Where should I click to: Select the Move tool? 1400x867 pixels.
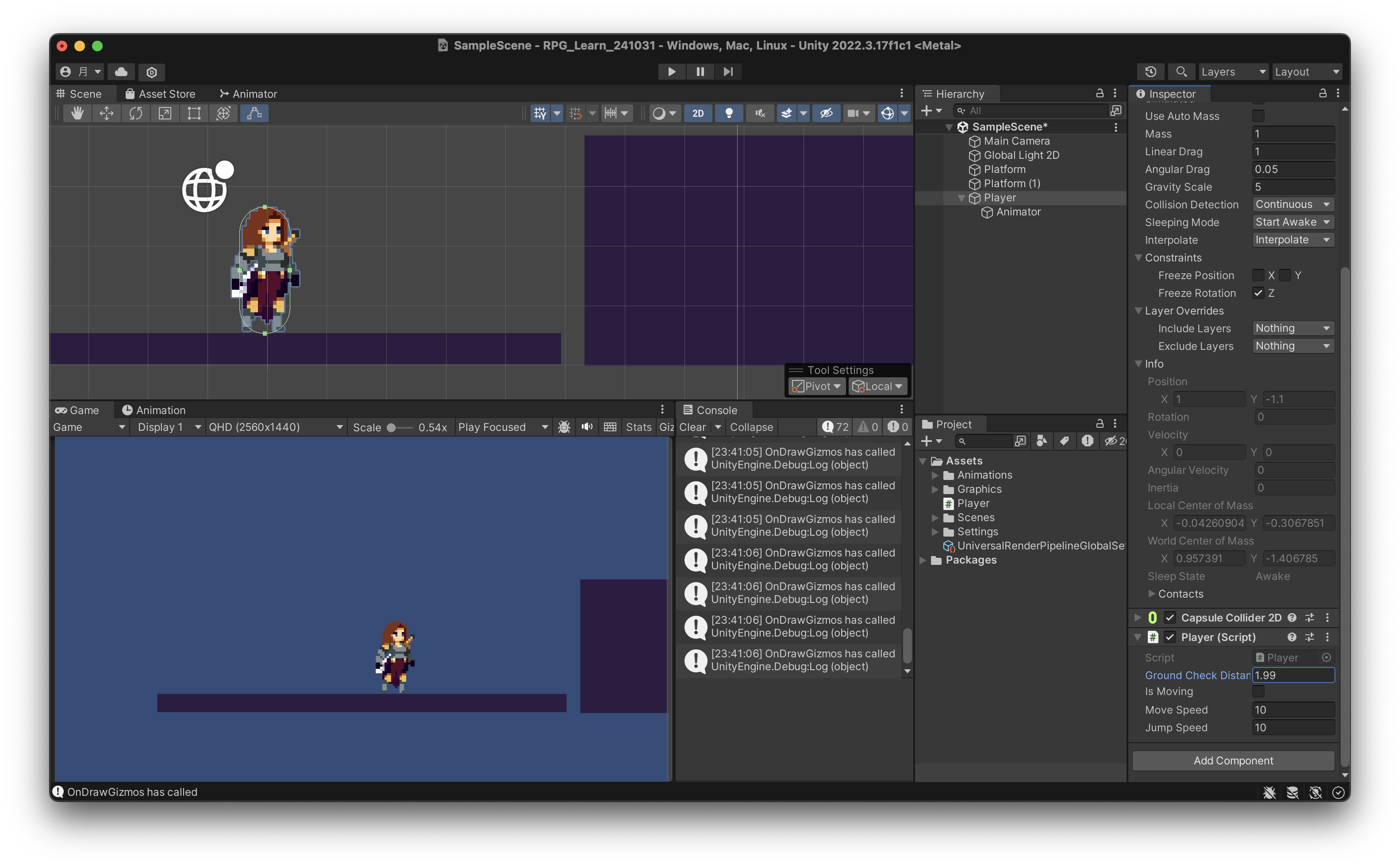click(106, 114)
